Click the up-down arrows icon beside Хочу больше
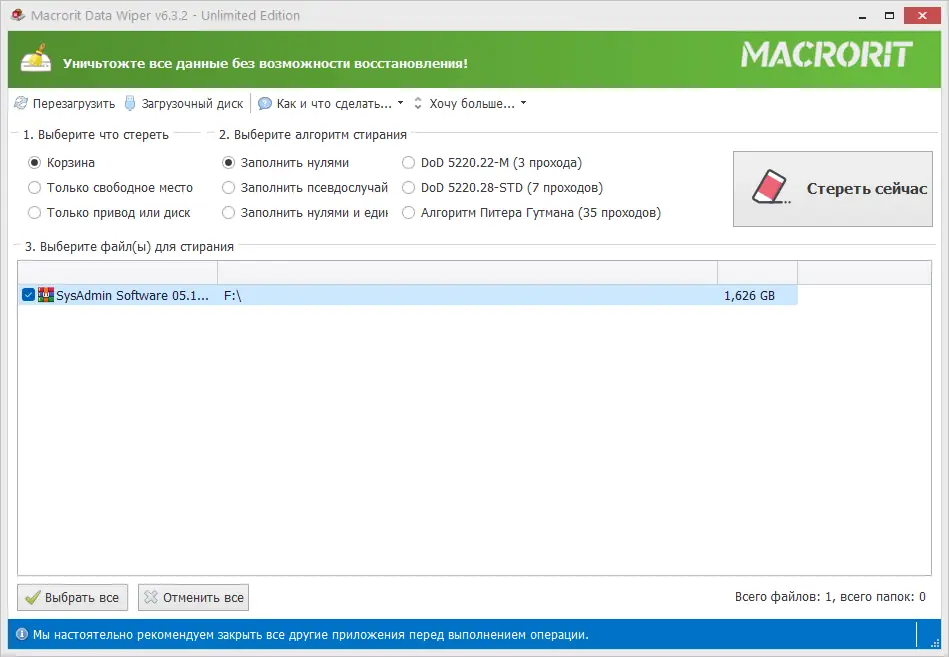This screenshot has width=949, height=657. (x=418, y=103)
